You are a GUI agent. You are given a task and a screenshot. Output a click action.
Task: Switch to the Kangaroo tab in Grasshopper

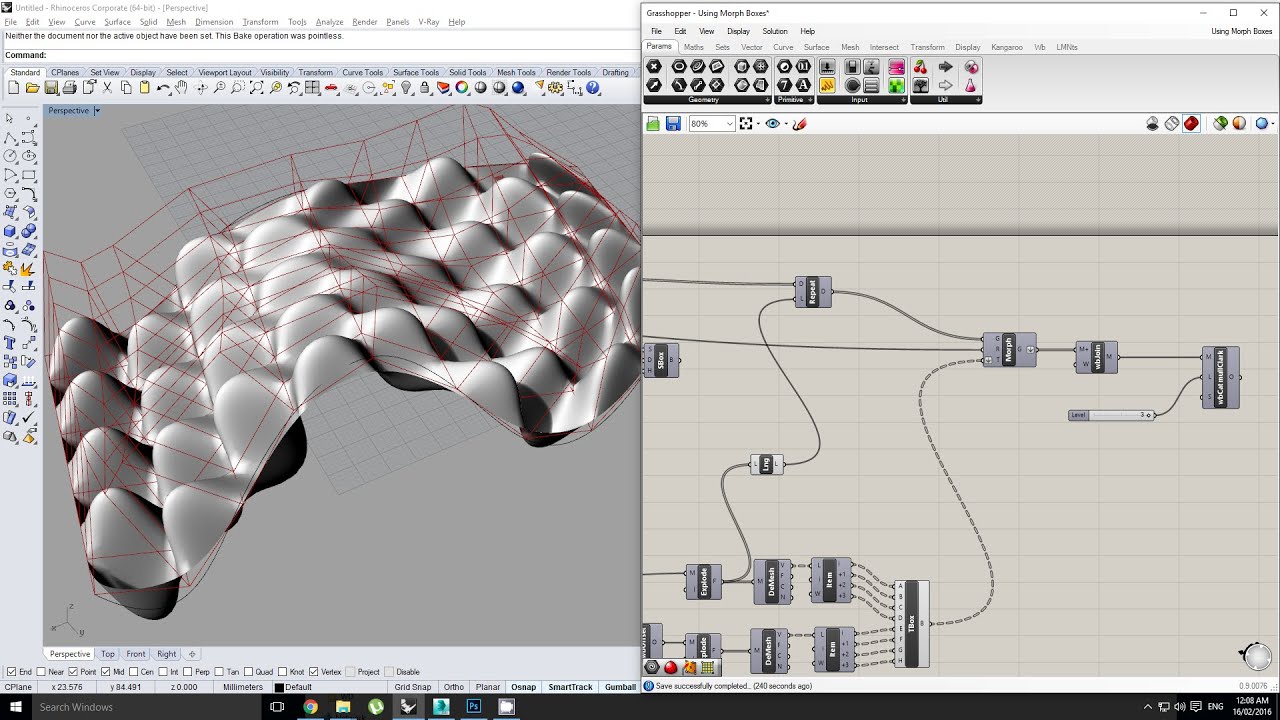pyautogui.click(x=1006, y=47)
